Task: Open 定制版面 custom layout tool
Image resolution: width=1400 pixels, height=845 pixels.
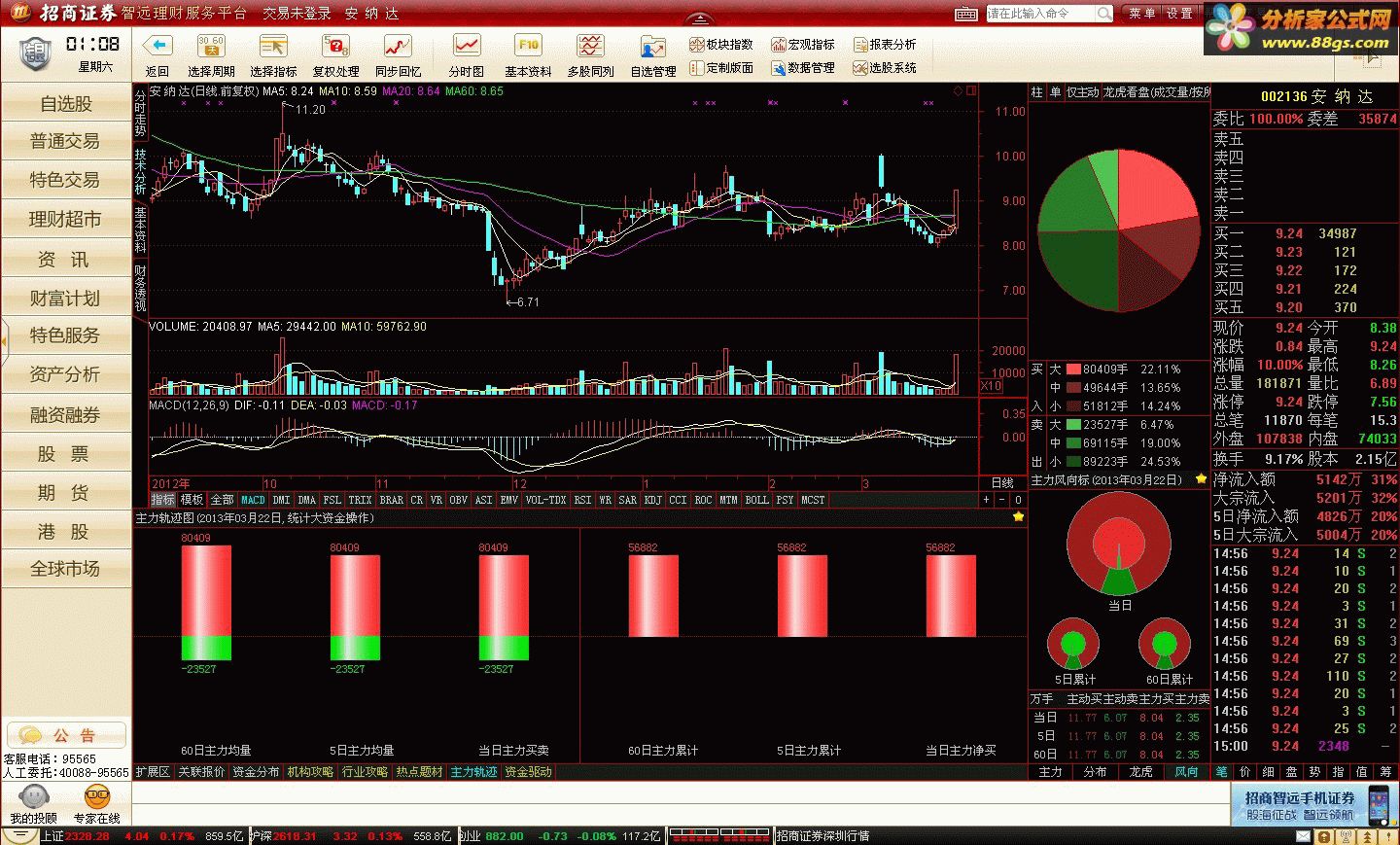Action: coord(721,68)
